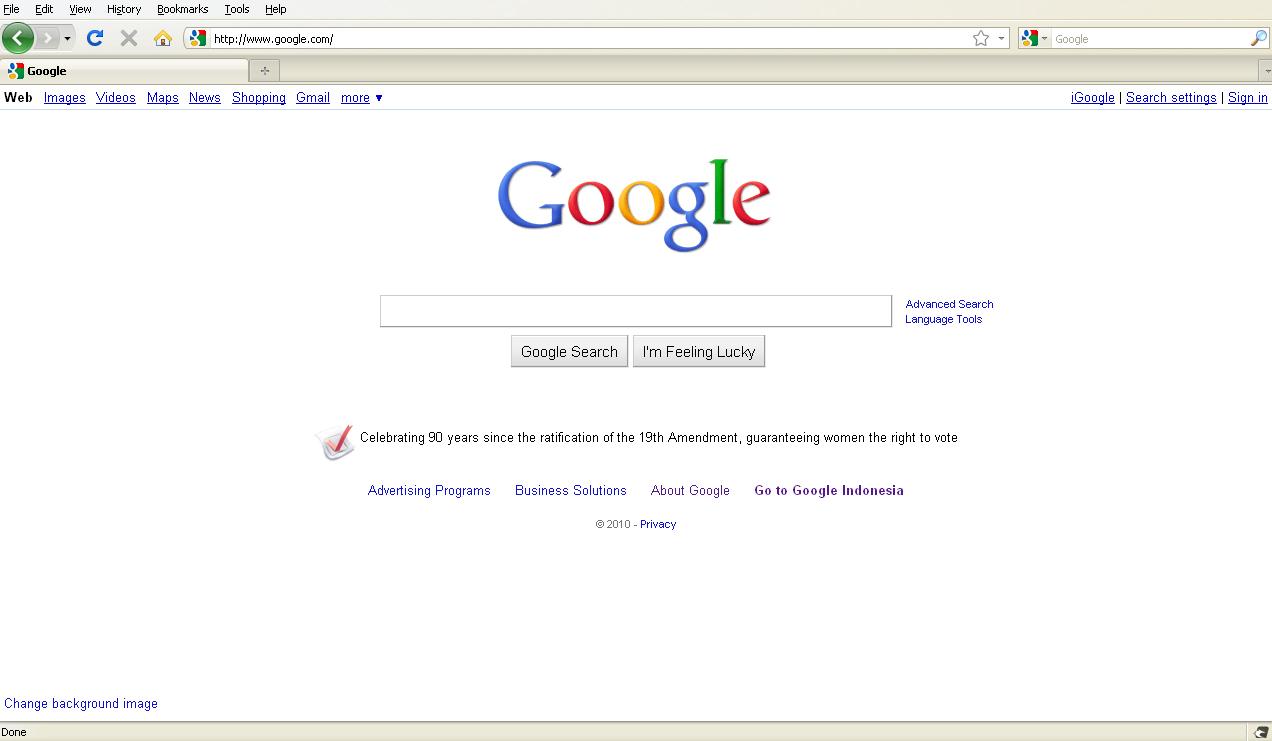The width and height of the screenshot is (1272, 741).
Task: Open Search settings link
Action: (1171, 98)
